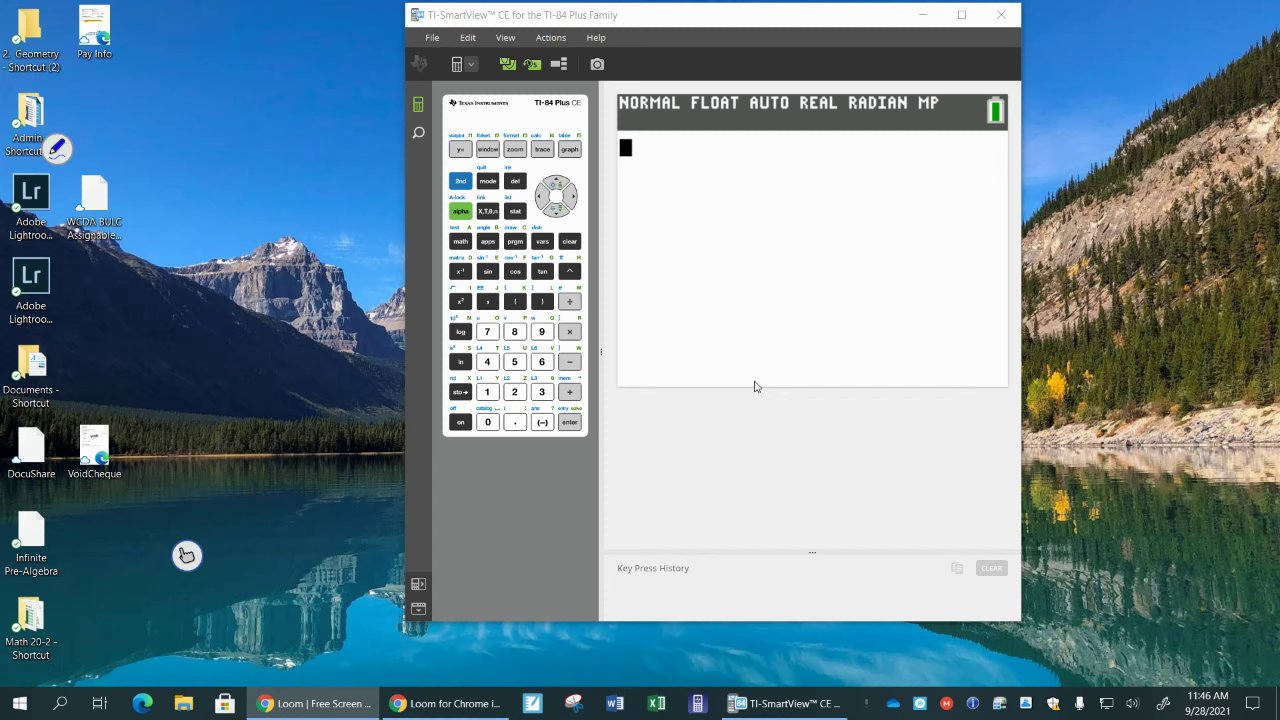This screenshot has height=720, width=1280.
Task: Click the calculator ln key
Action: pos(460,362)
